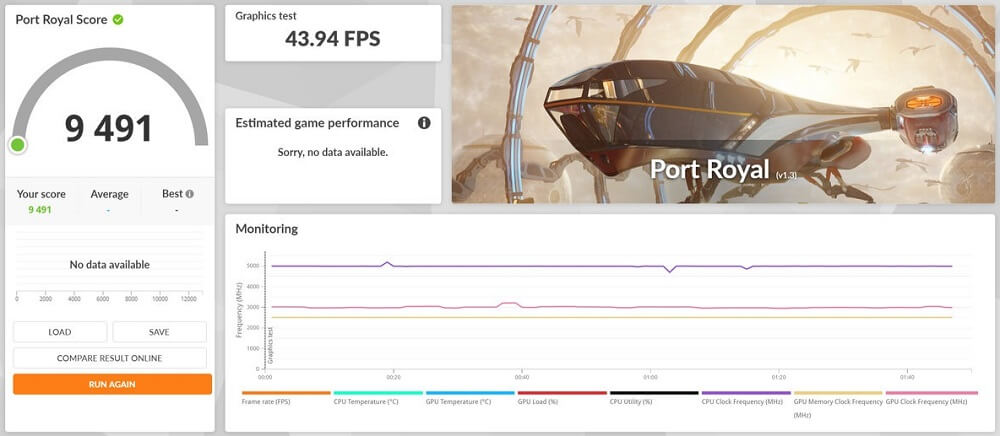
Task: Click the green verified checkmark icon
Action: click(118, 19)
